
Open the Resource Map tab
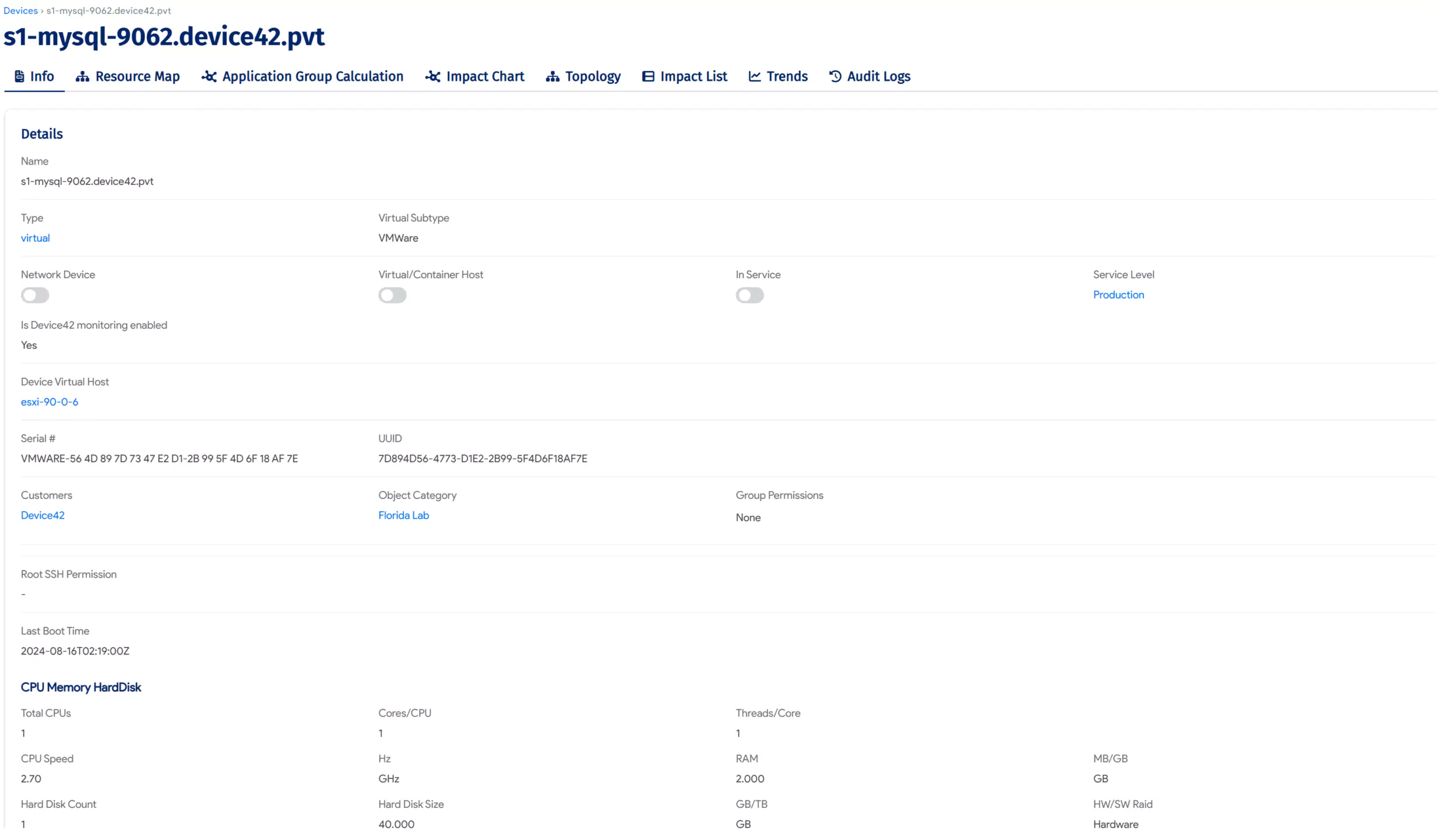click(x=128, y=76)
